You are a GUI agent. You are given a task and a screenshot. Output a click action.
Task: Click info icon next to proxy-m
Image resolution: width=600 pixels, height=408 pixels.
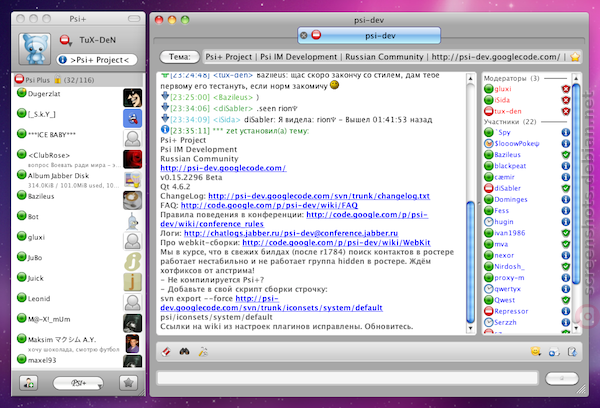(566, 277)
